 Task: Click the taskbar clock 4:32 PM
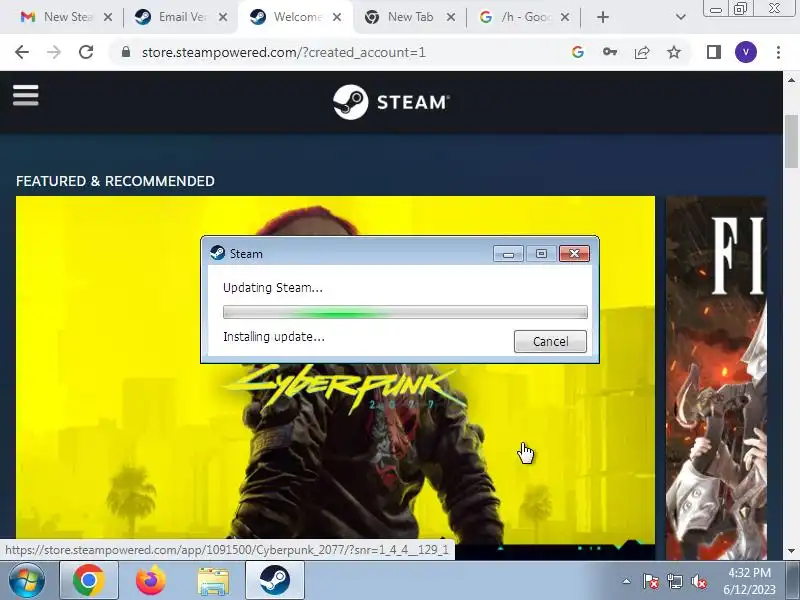click(749, 572)
